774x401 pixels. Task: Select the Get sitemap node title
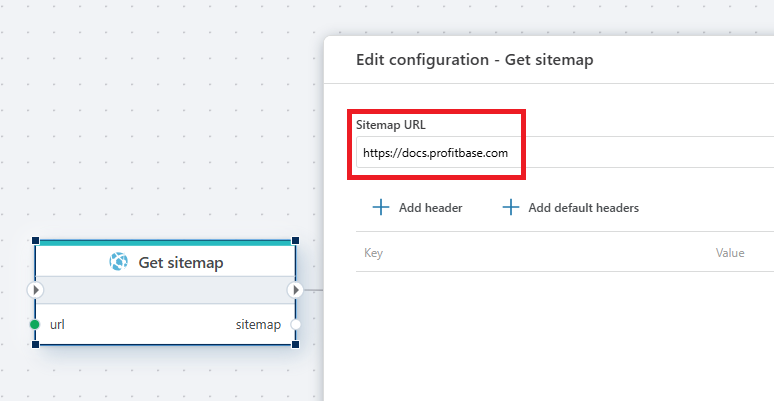click(180, 262)
